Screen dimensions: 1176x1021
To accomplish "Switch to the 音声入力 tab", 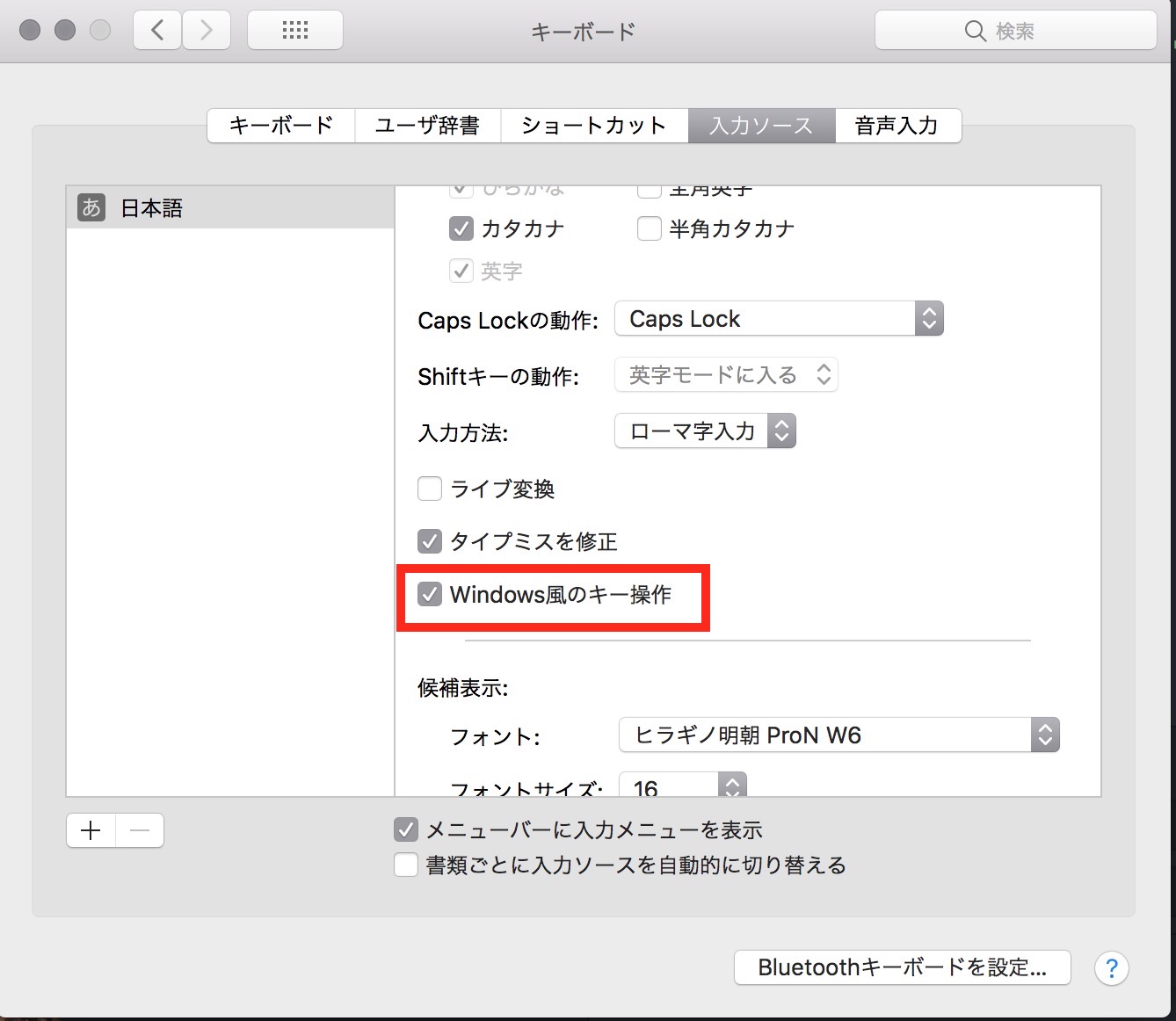I will click(897, 126).
